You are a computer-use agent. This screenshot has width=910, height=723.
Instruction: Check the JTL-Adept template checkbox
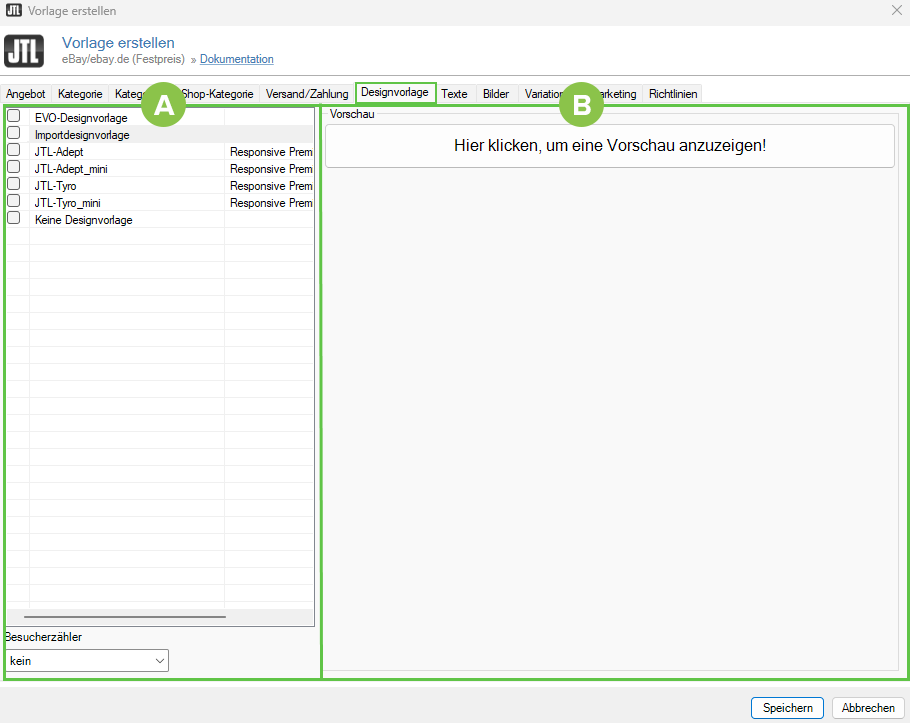(x=14, y=151)
